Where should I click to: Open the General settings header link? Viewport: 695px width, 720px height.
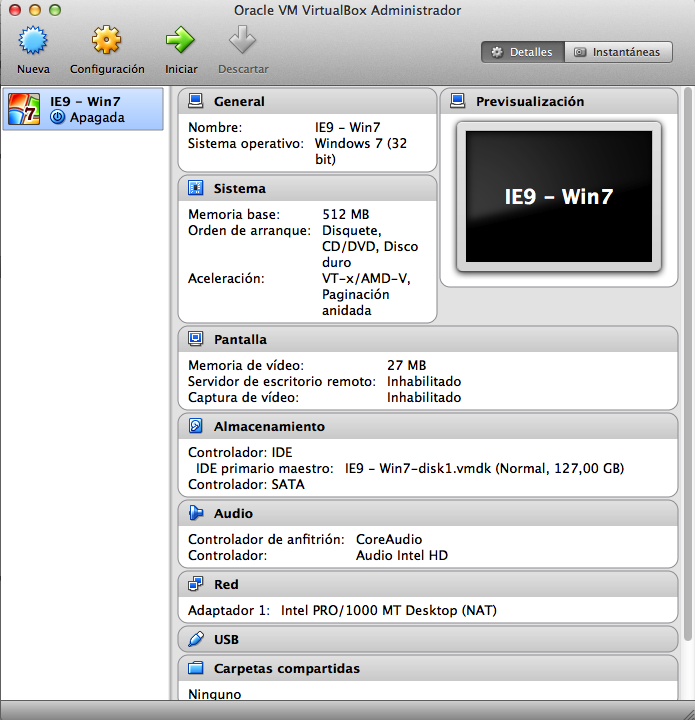239,101
